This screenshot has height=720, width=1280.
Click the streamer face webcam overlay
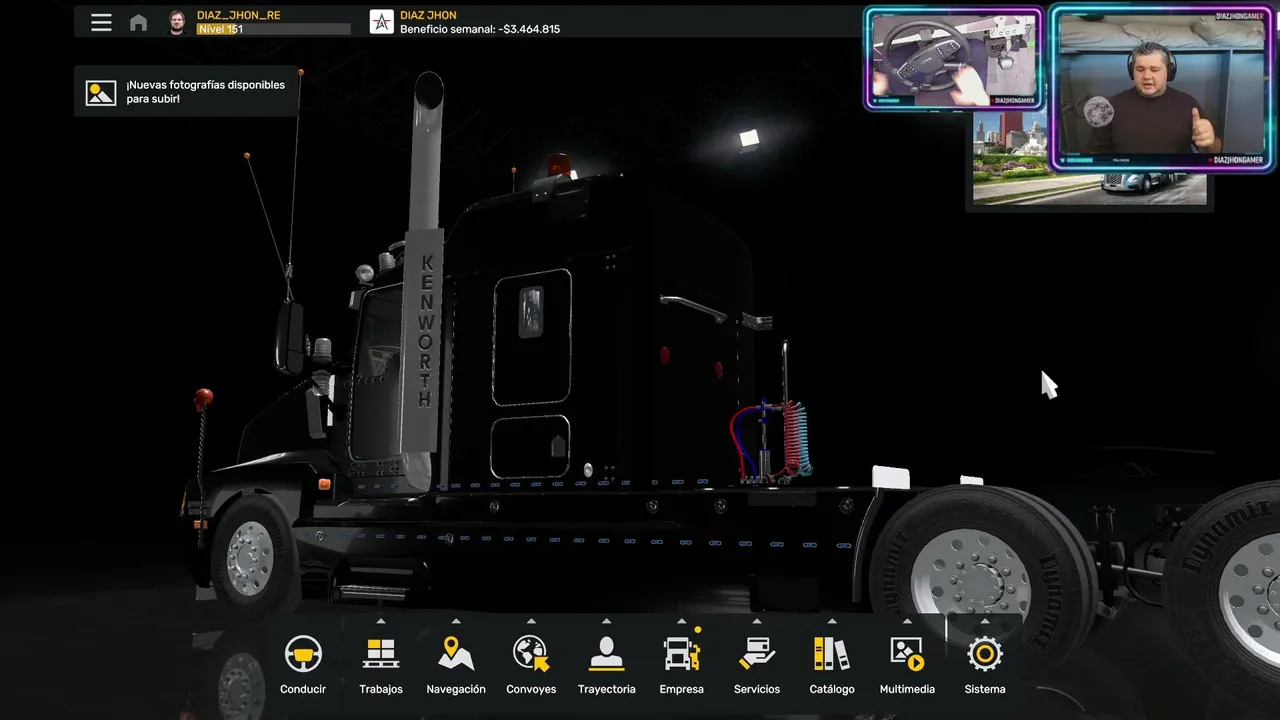click(x=1162, y=86)
